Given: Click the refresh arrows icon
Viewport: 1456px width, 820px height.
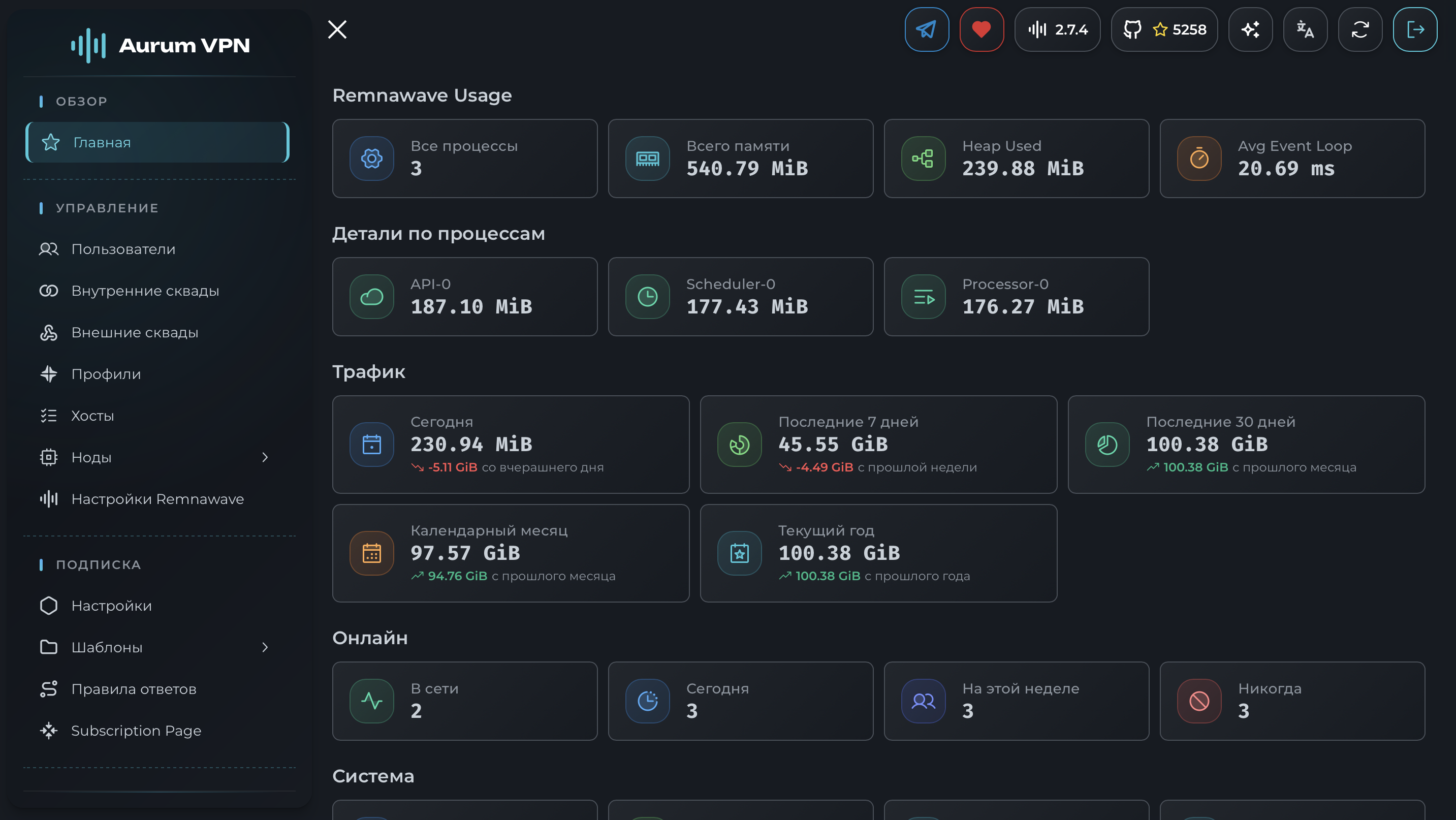Looking at the screenshot, I should (1360, 29).
